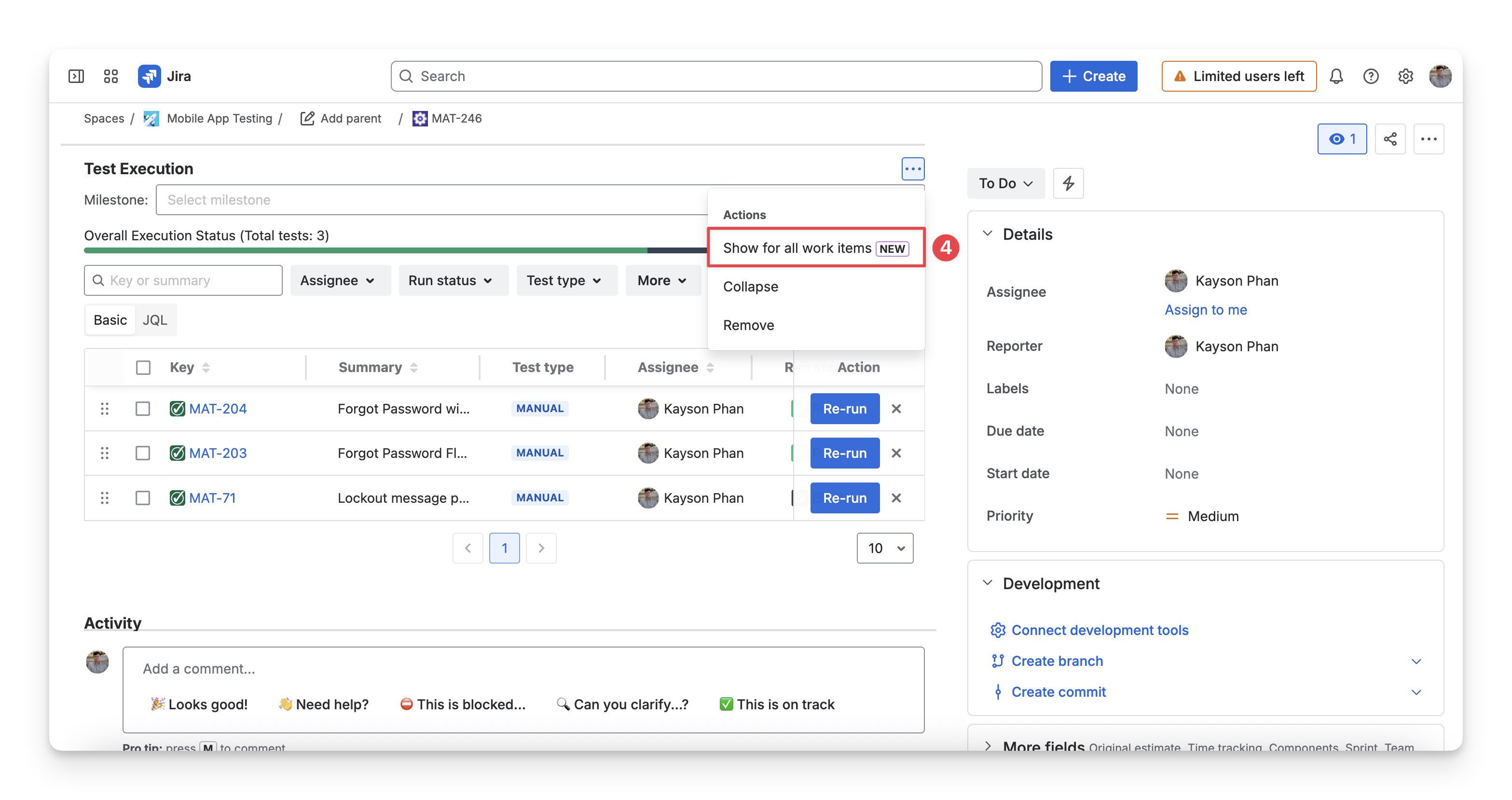Remove MAT-203 with the X icon
Image resolution: width=1512 pixels, height=800 pixels.
coord(896,453)
